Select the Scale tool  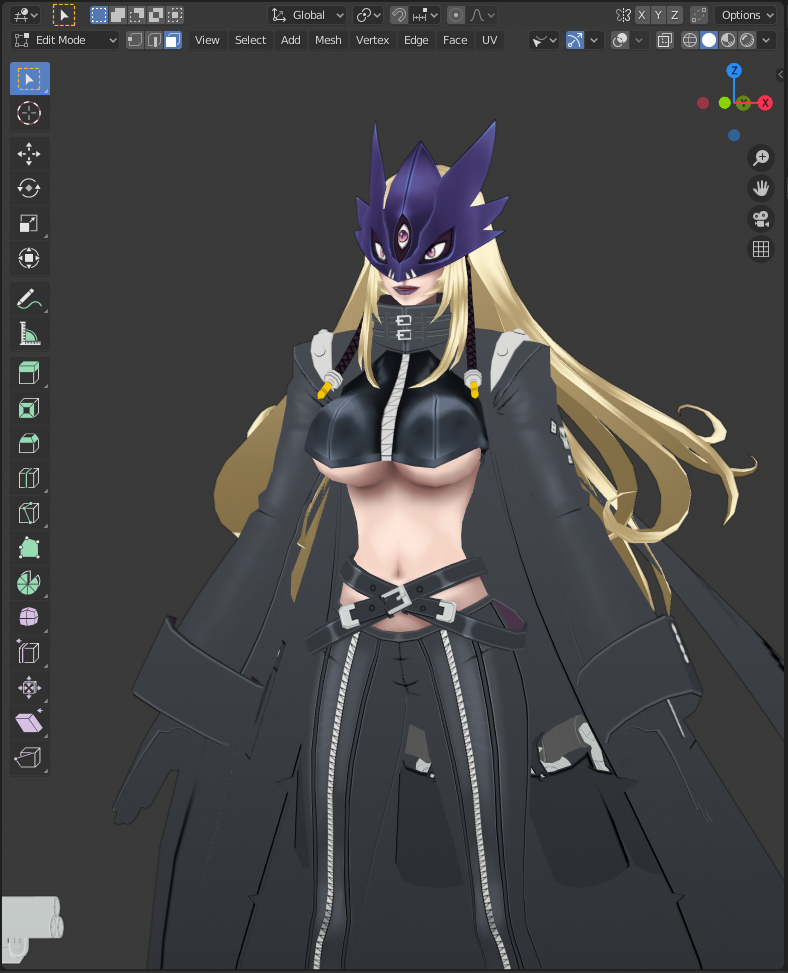[29, 223]
